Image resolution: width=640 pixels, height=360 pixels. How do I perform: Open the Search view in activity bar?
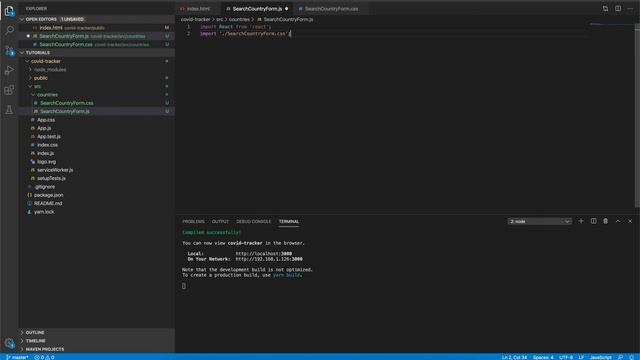[x=9, y=30]
